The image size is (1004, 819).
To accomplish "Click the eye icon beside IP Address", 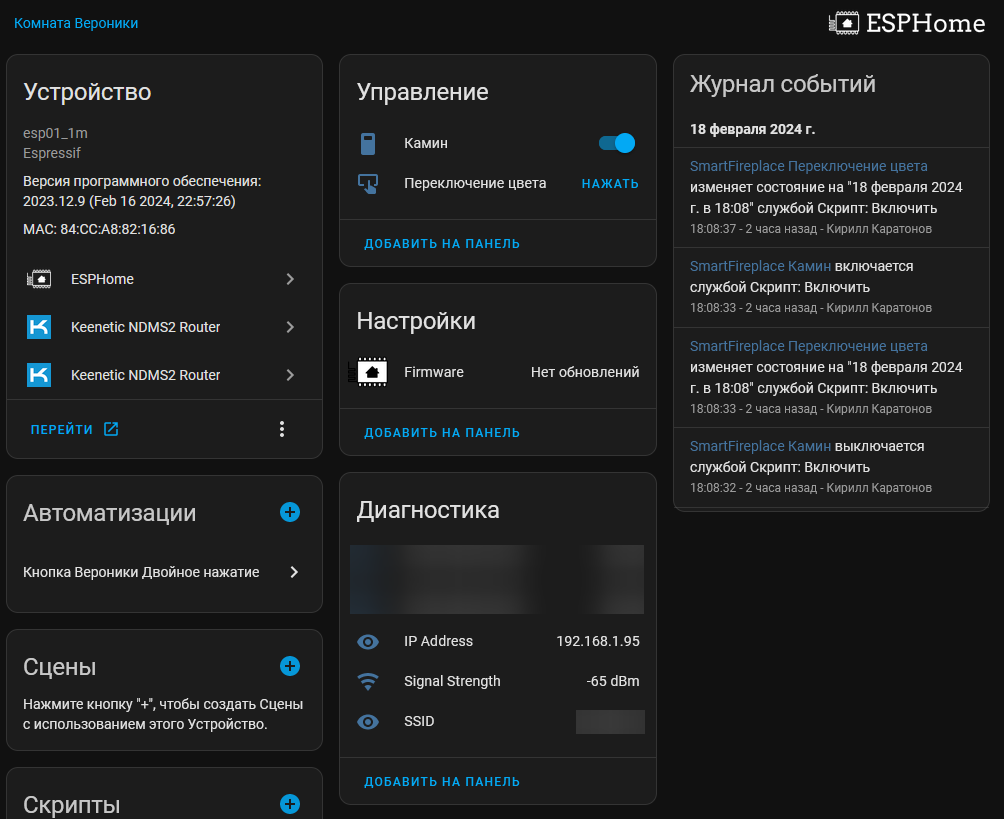I will pos(368,642).
